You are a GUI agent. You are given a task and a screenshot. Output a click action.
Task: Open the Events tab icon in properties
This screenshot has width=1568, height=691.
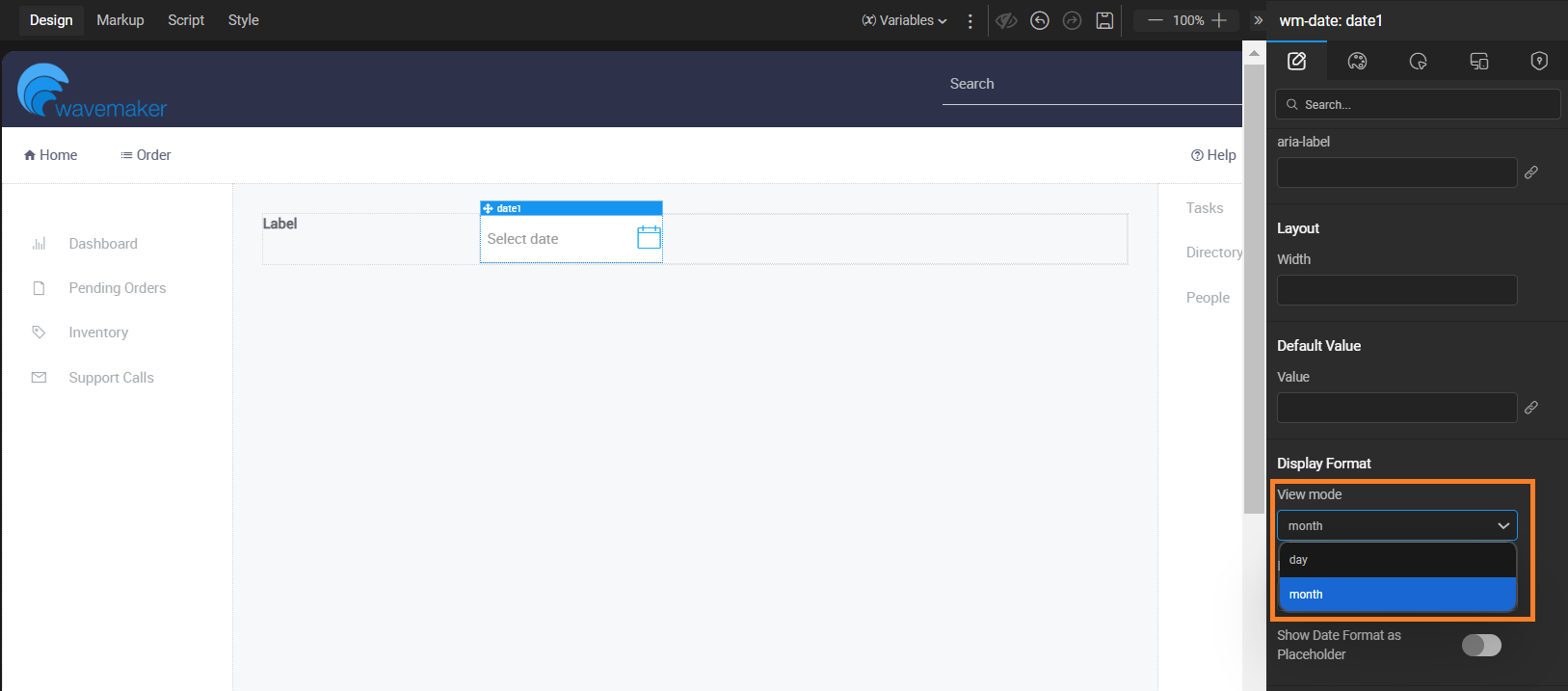point(1418,62)
